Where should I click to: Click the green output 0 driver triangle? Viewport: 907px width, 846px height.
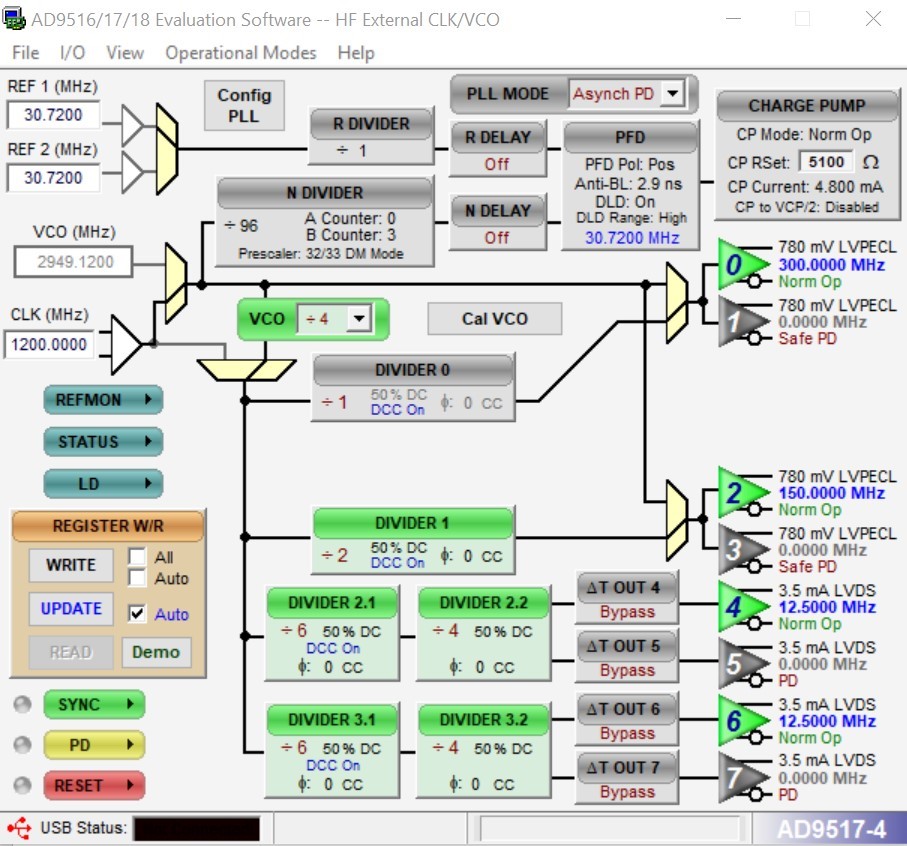coord(742,264)
